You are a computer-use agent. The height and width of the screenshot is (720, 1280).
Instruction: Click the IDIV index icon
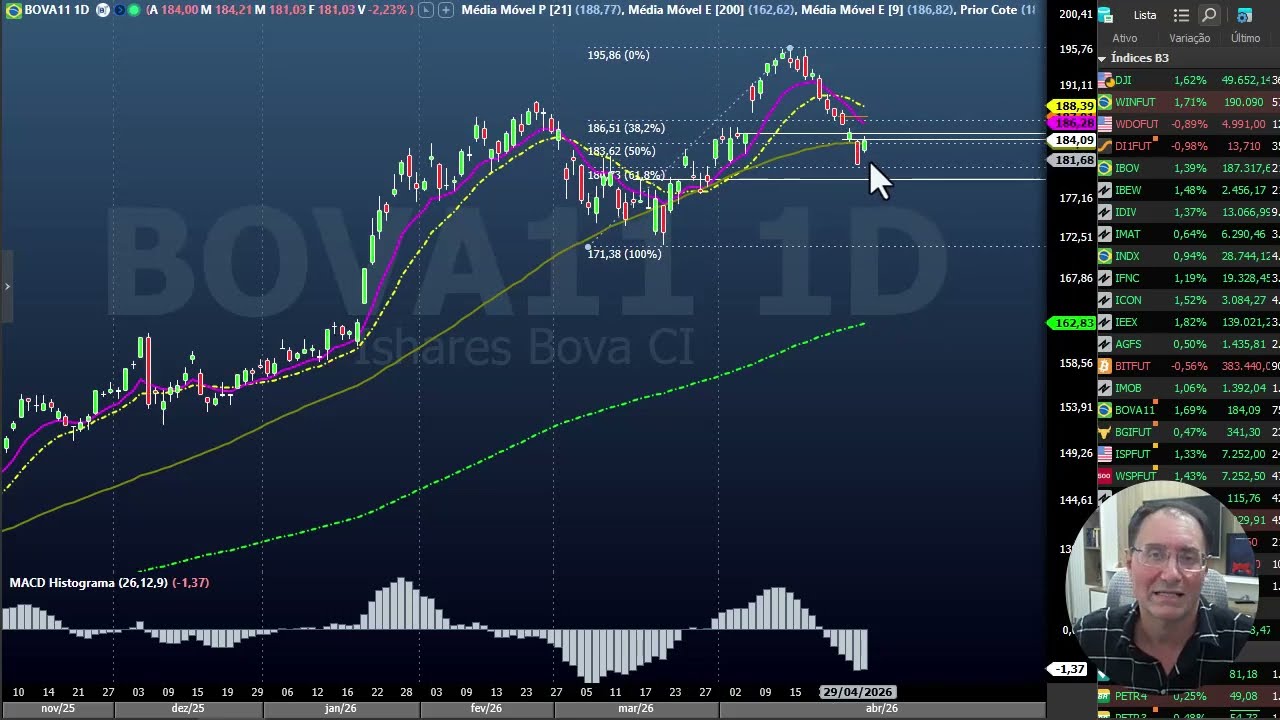1105,212
